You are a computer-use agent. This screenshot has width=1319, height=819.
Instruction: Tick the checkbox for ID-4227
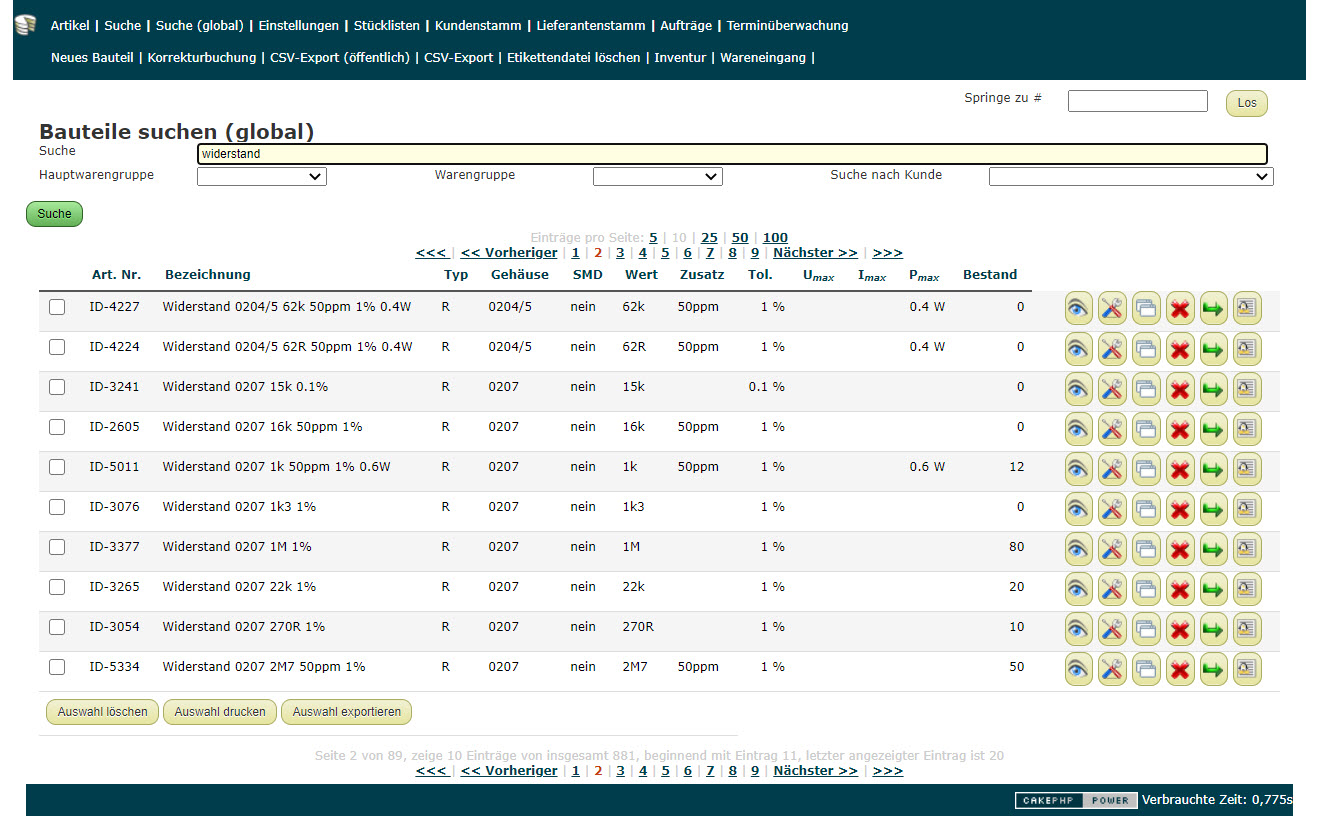pos(57,307)
